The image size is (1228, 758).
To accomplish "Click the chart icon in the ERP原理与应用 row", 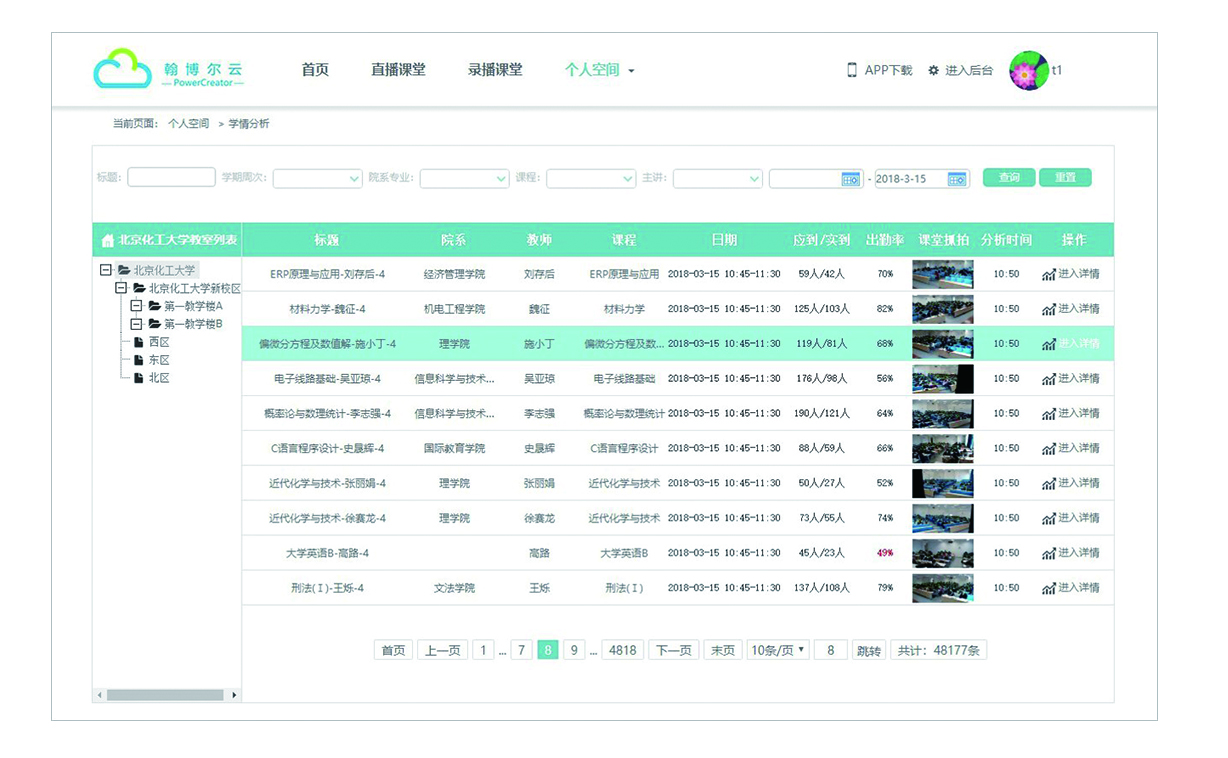I will click(x=1048, y=275).
